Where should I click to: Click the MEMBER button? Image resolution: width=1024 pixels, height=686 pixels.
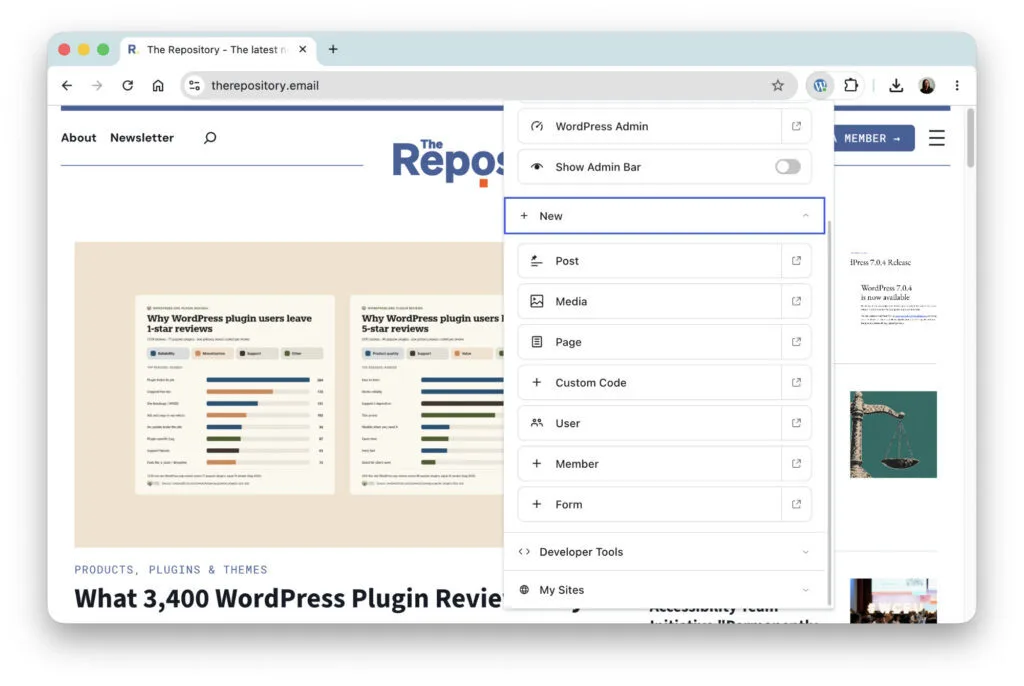874,139
